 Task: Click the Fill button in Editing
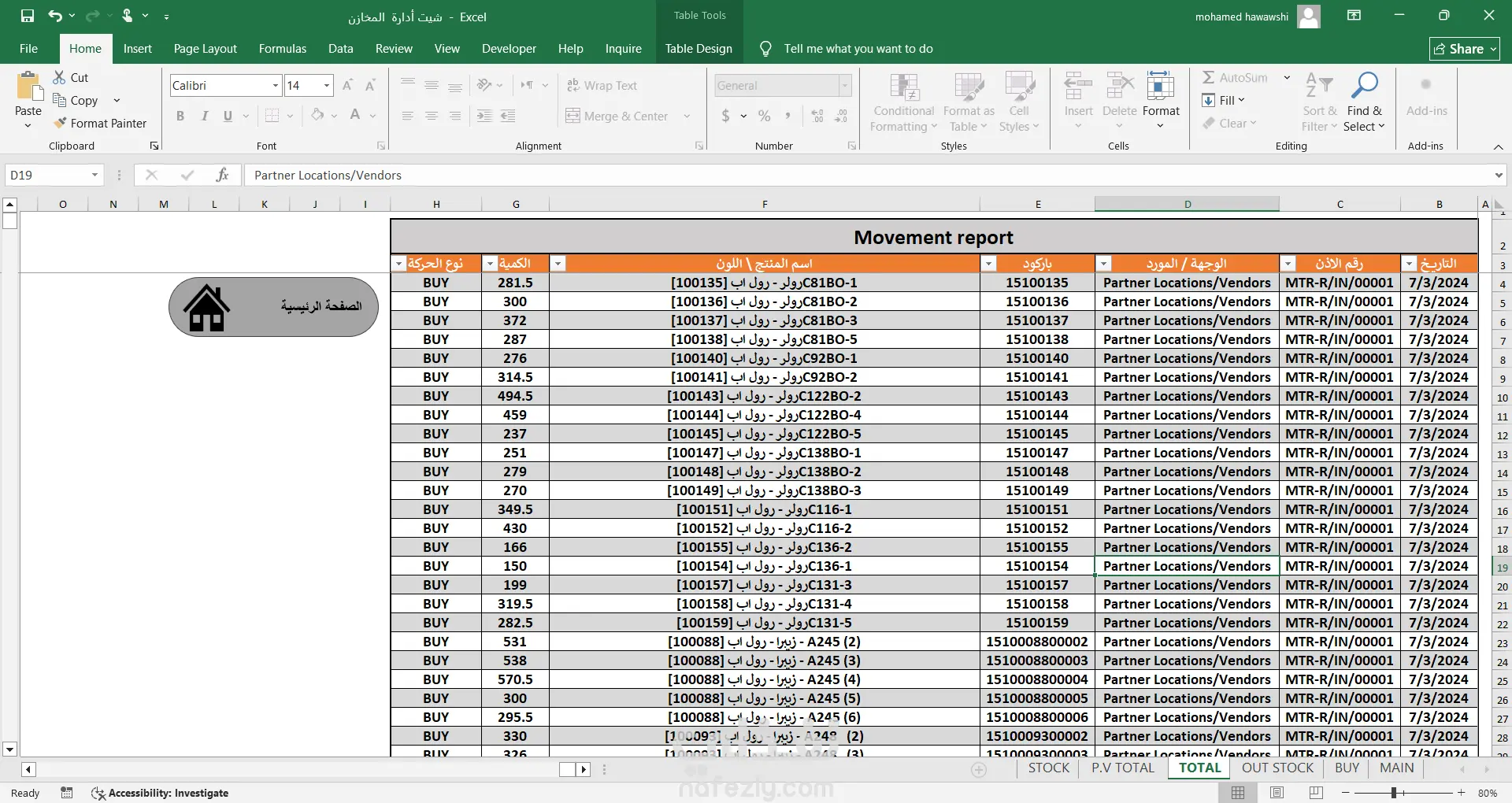click(1223, 100)
